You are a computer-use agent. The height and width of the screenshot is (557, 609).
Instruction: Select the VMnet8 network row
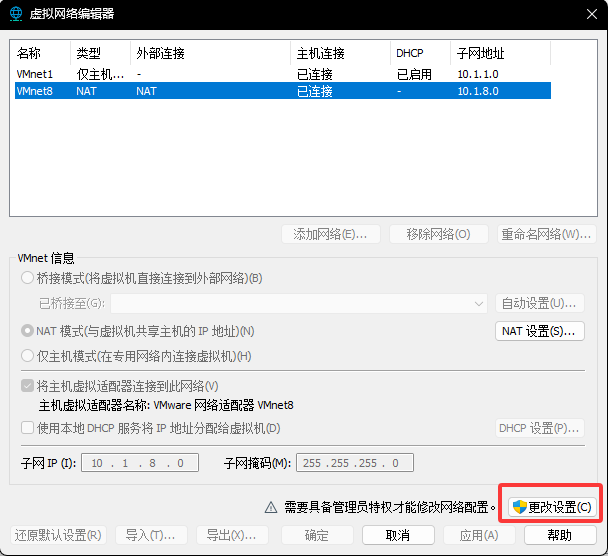pos(283,91)
